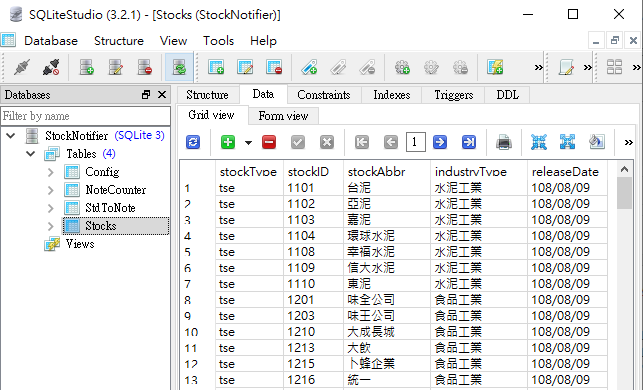Open the Help menu

pyautogui.click(x=263, y=41)
